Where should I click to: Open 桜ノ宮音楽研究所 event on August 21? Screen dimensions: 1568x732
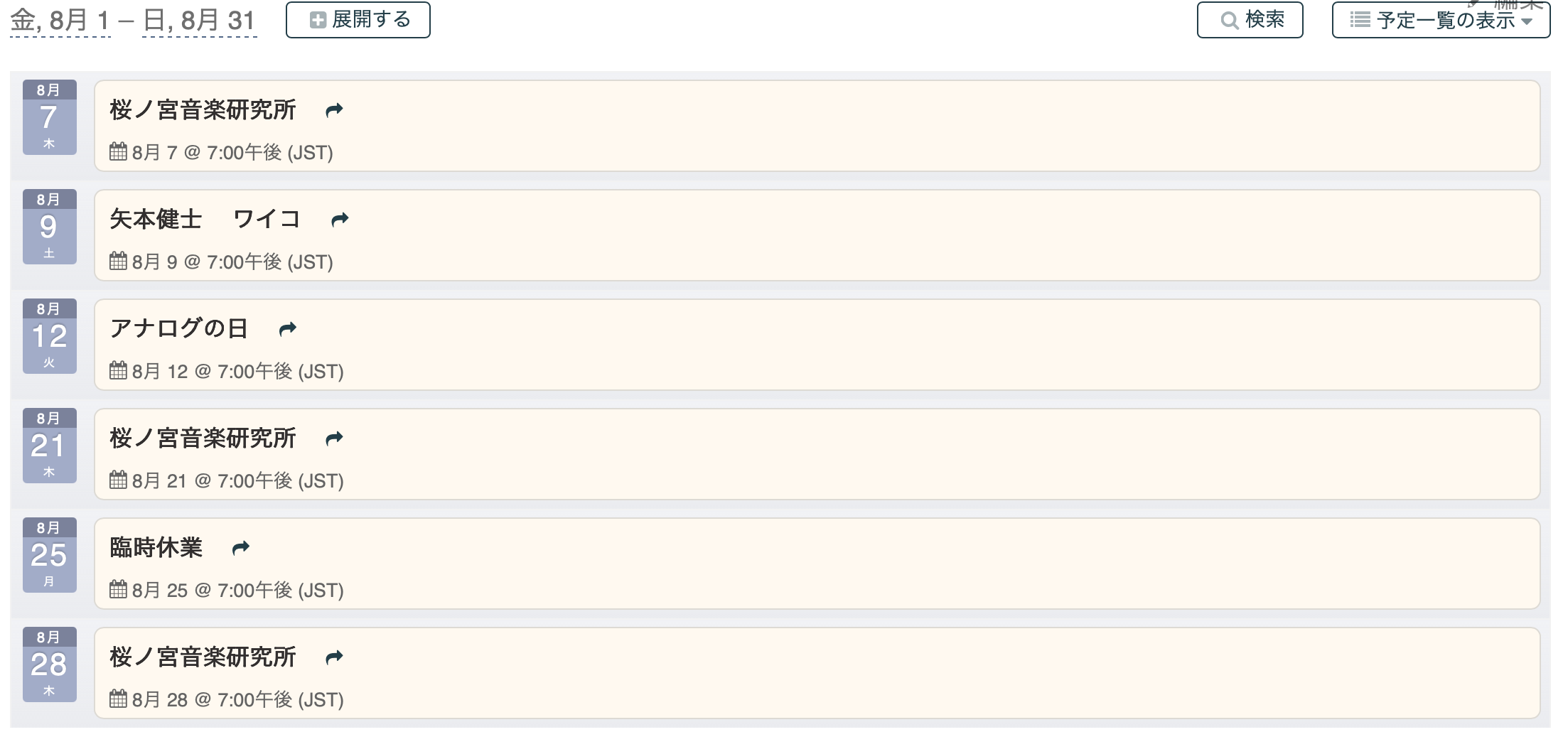click(x=203, y=438)
